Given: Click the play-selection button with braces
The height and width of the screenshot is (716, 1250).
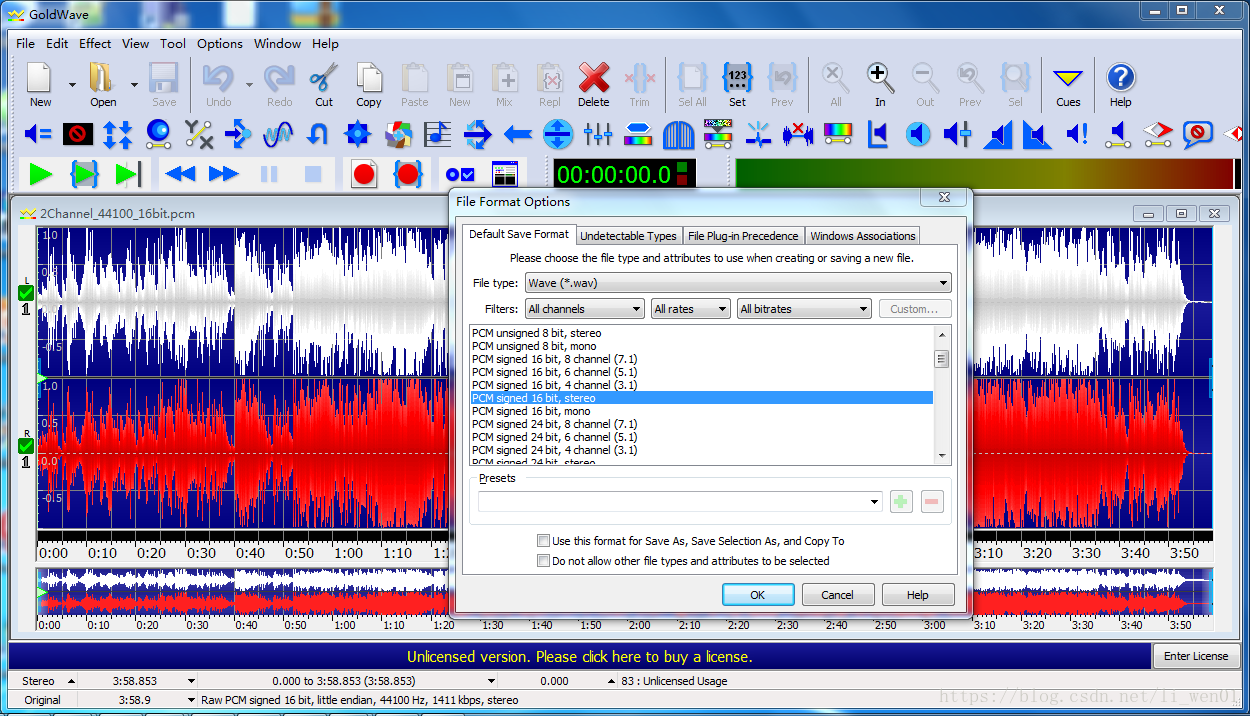Looking at the screenshot, I should tap(85, 174).
